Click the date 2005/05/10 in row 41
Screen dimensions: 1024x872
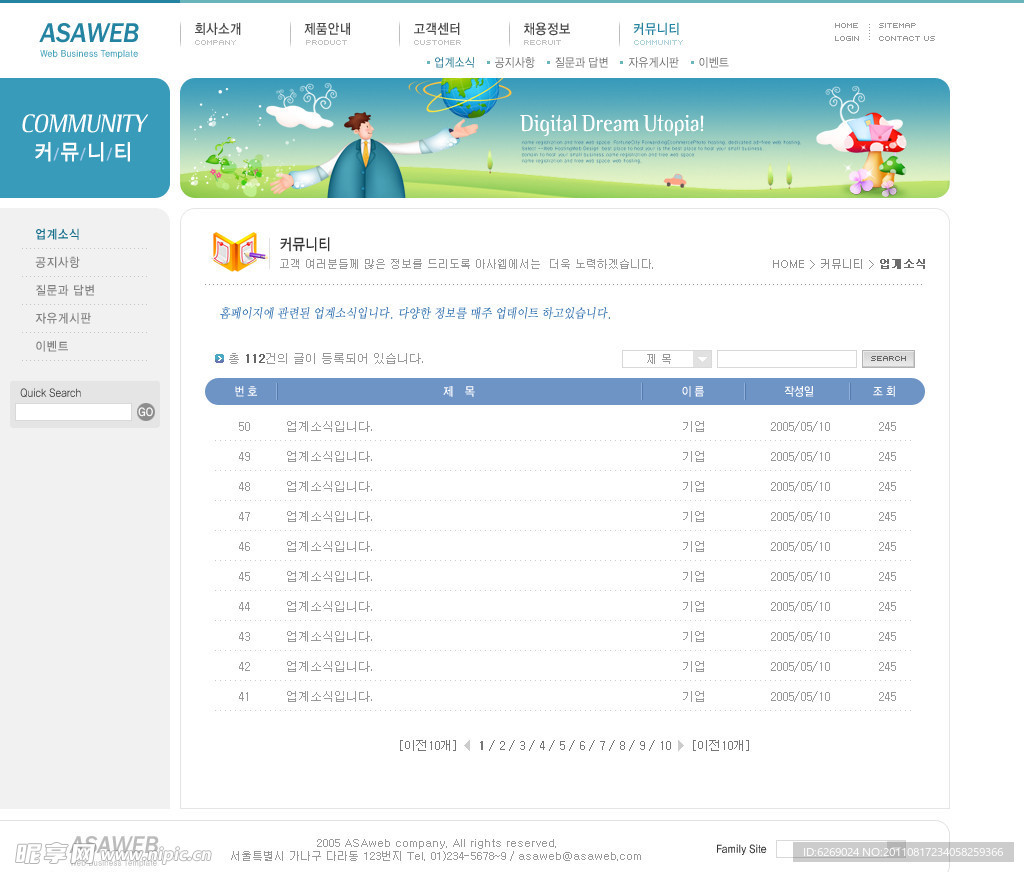click(800, 697)
